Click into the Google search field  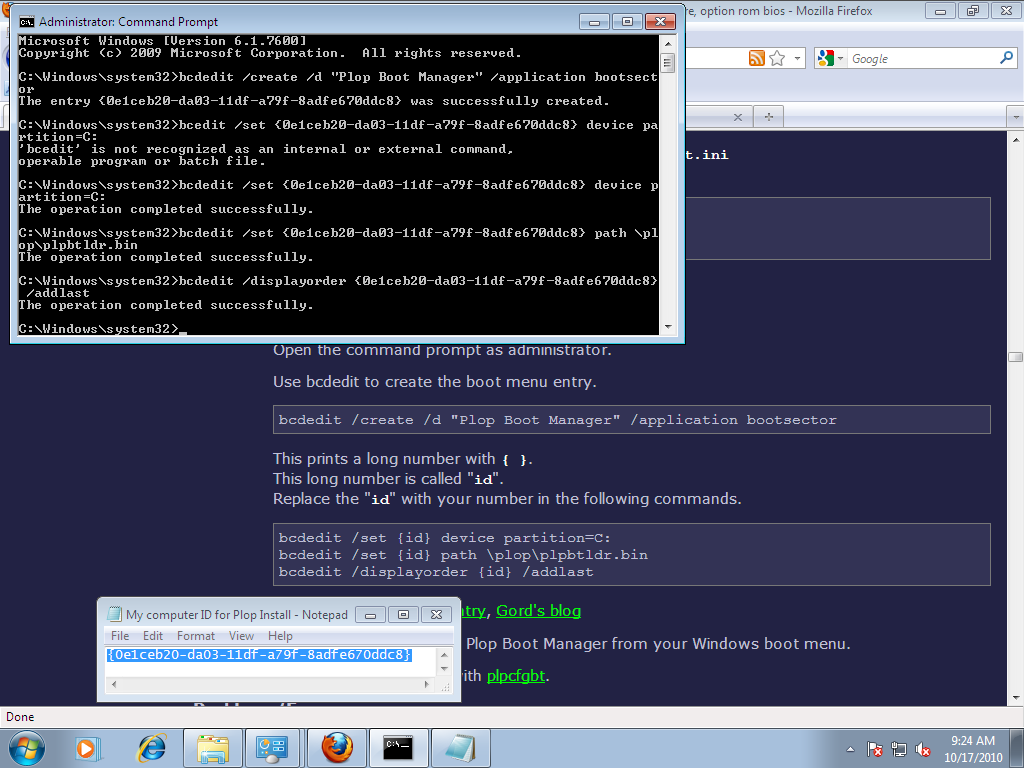point(922,58)
